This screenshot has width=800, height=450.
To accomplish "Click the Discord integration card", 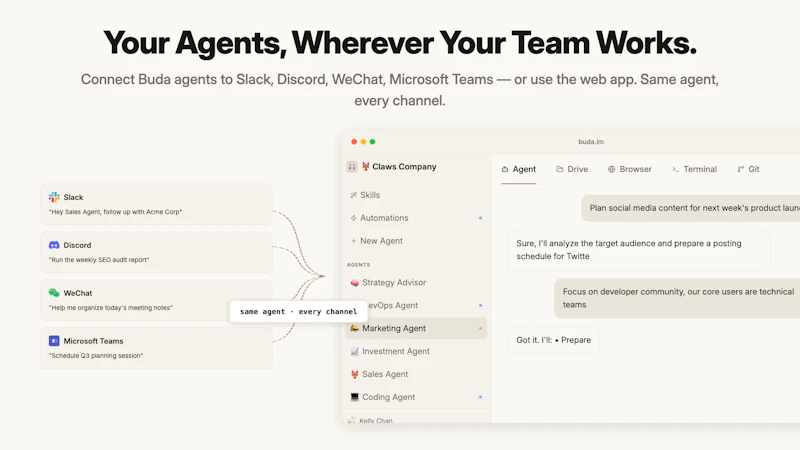I will 156,252.
